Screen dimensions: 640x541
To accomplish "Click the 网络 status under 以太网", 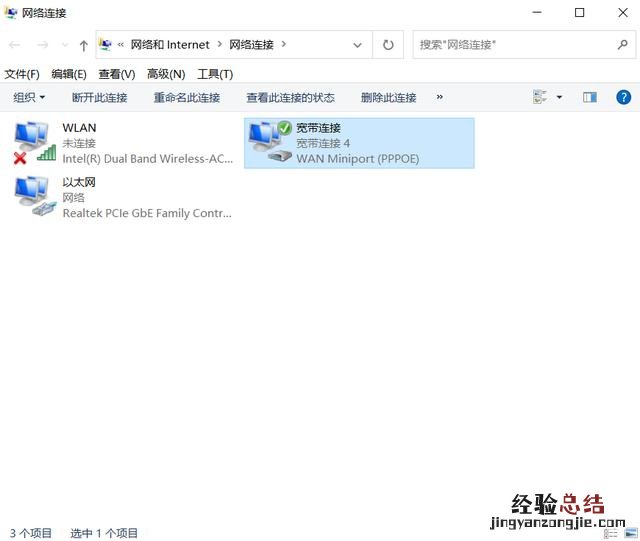I will tap(73, 198).
